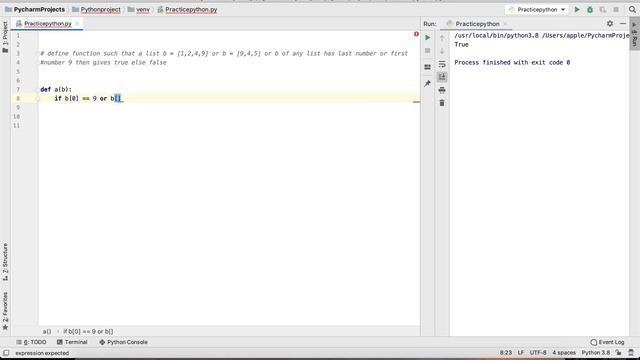Select the Practicepython run tab

[x=477, y=24]
